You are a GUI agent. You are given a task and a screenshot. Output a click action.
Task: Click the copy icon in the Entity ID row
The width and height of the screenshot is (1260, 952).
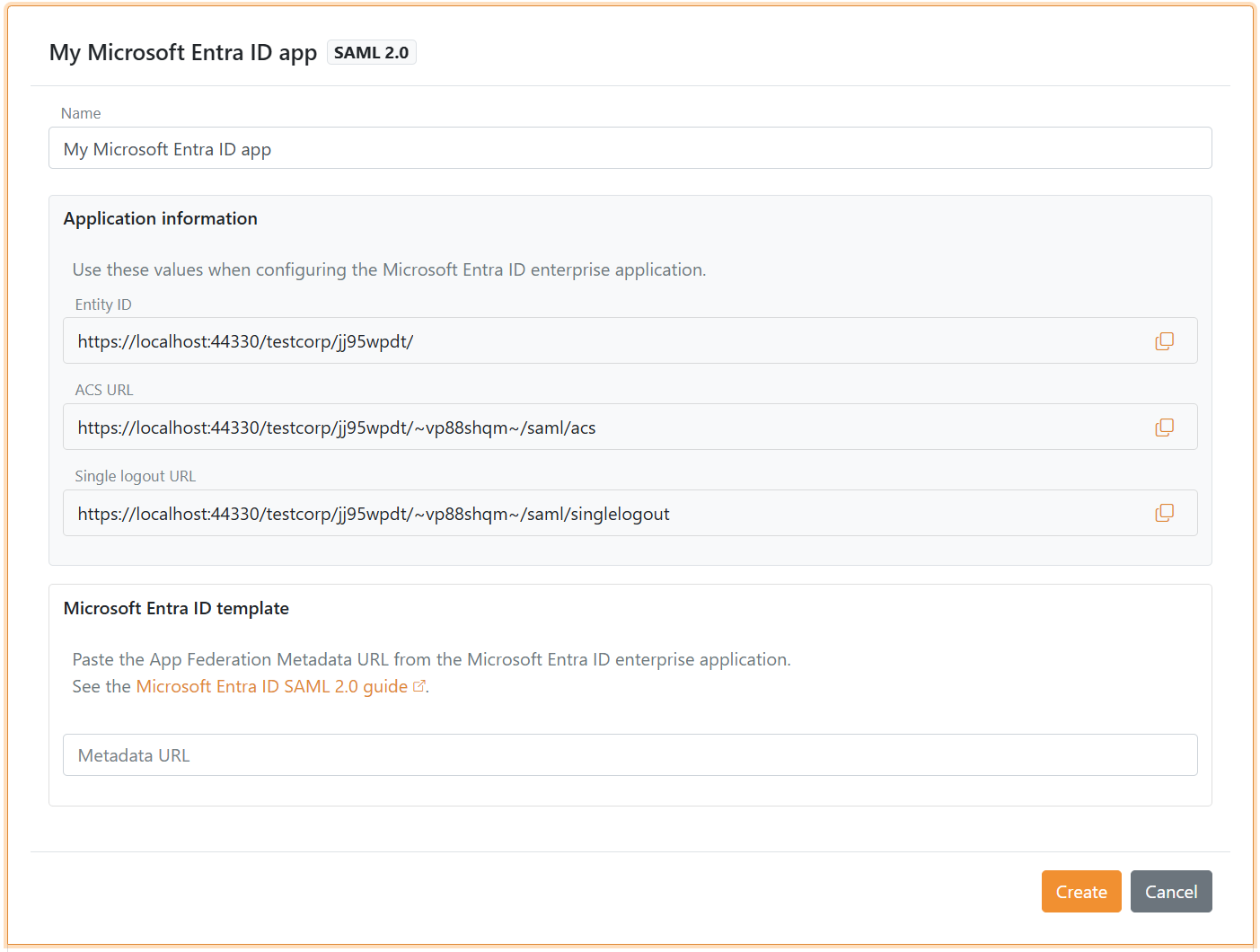click(1164, 340)
